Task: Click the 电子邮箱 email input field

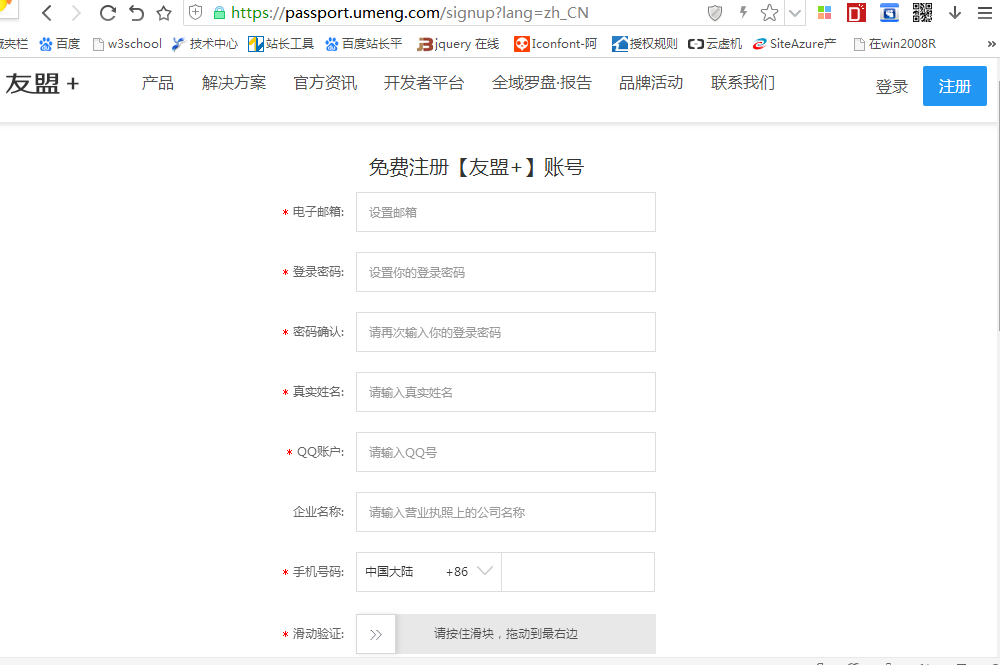Action: click(505, 212)
